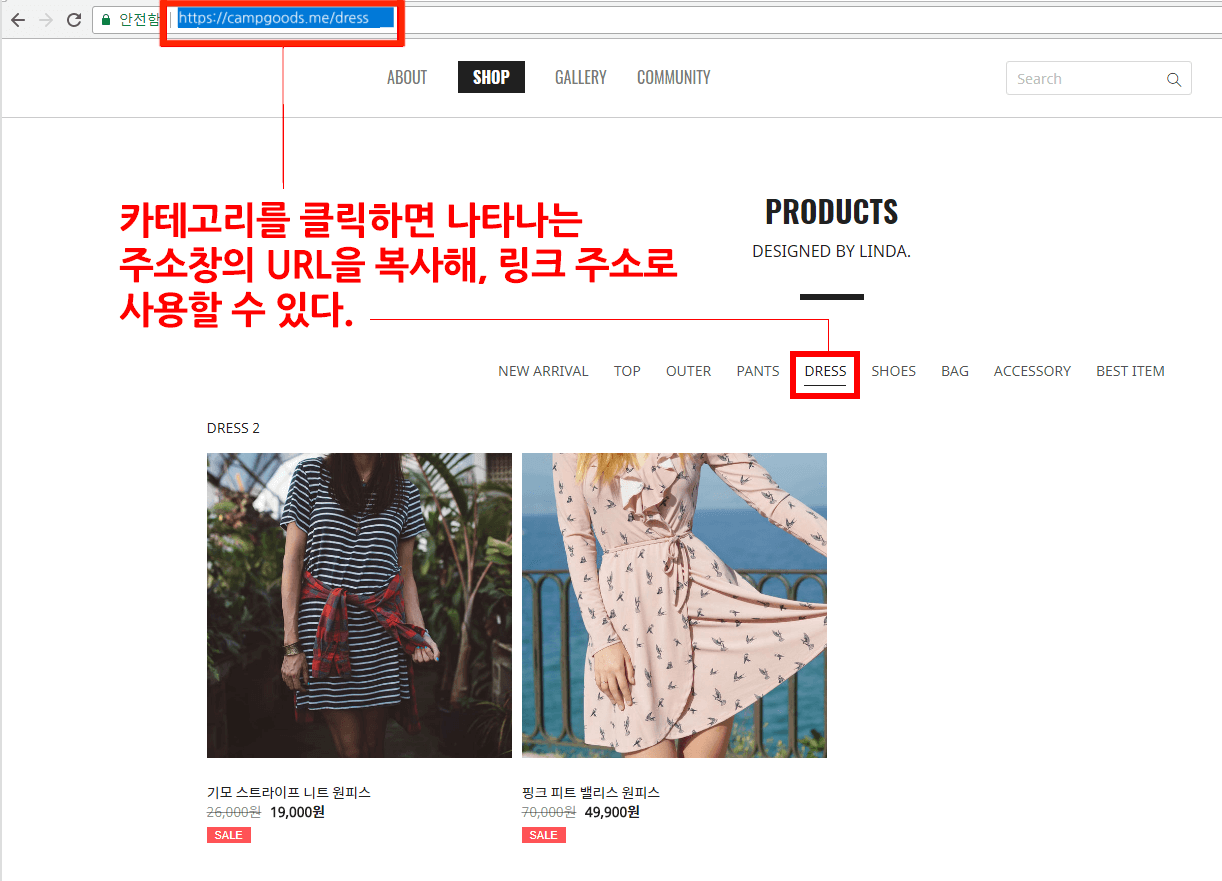Click the browser forward arrow
Screen dimensions: 1222x881
pyautogui.click(x=45, y=19)
